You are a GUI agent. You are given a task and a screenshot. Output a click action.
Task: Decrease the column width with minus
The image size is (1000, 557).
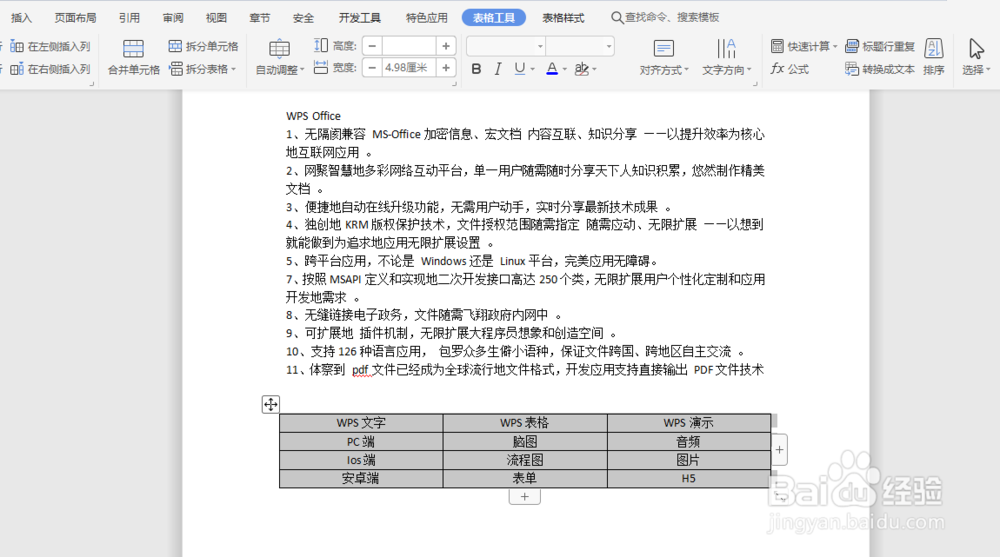click(x=372, y=68)
